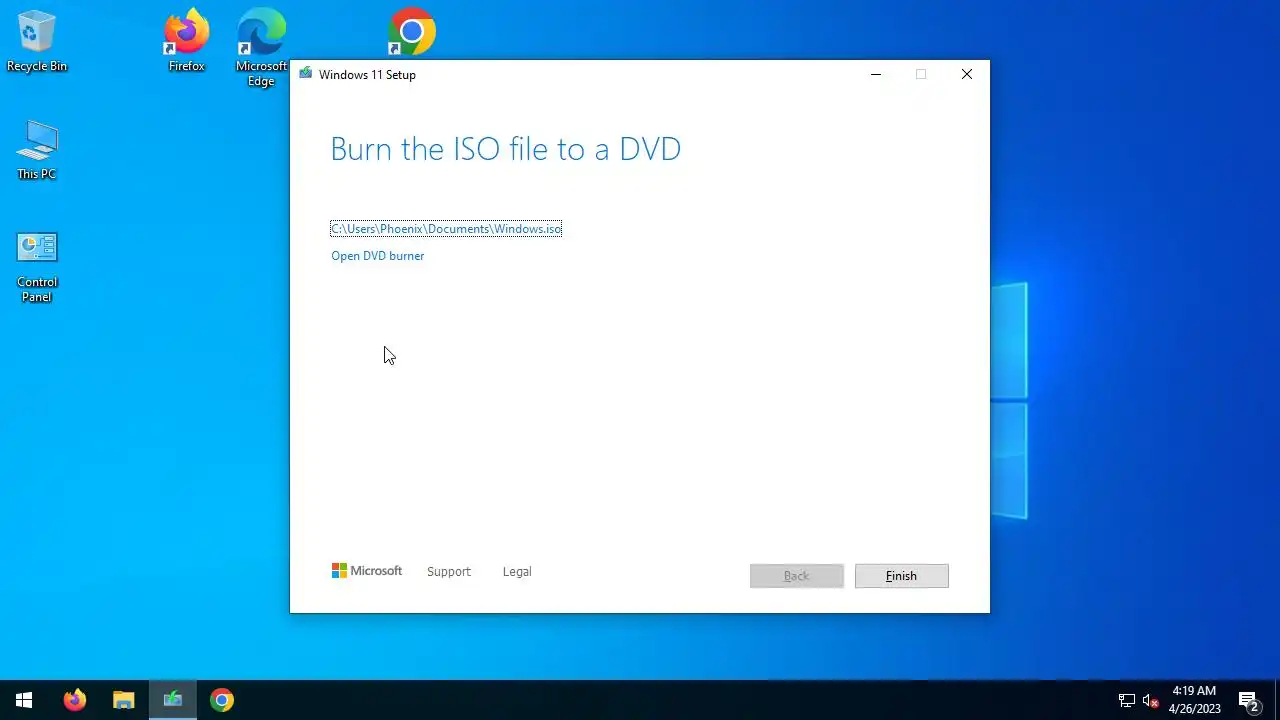Click the Open DVD burner link

pyautogui.click(x=378, y=256)
